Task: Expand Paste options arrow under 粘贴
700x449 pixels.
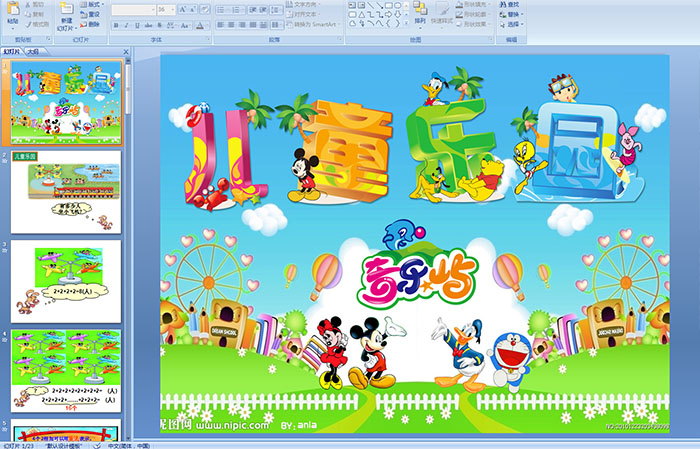Action: point(13,29)
